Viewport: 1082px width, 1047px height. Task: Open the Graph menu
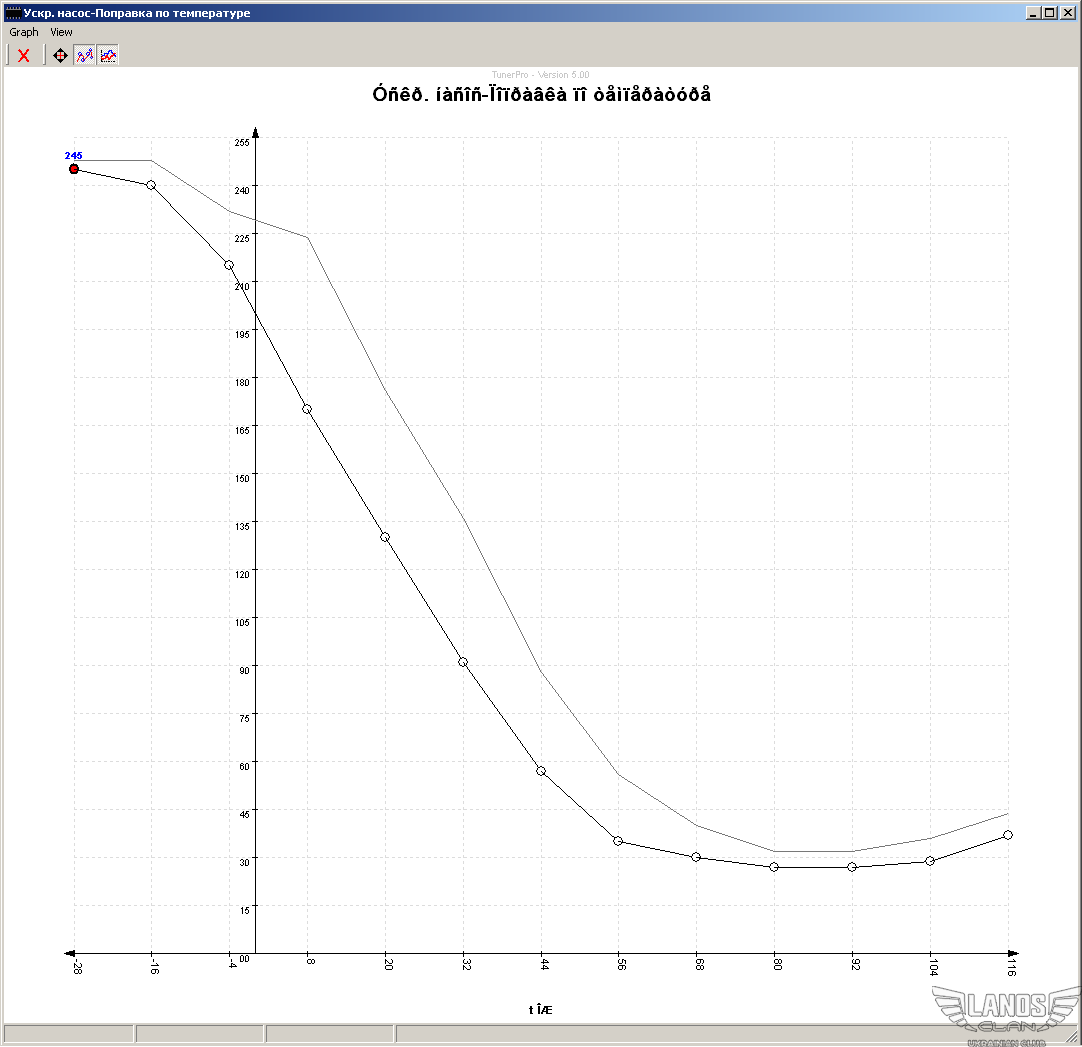tap(24, 32)
